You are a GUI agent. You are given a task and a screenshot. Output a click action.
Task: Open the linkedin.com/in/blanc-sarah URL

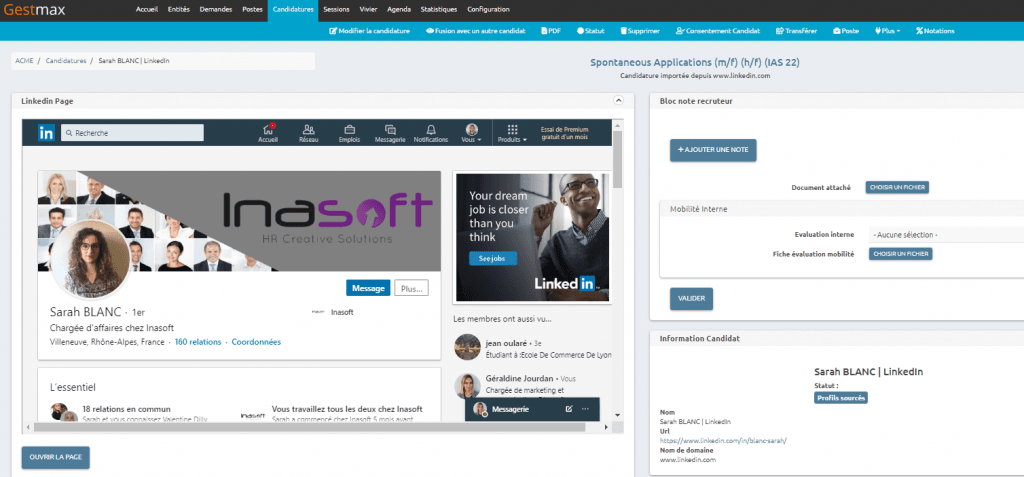pos(723,440)
